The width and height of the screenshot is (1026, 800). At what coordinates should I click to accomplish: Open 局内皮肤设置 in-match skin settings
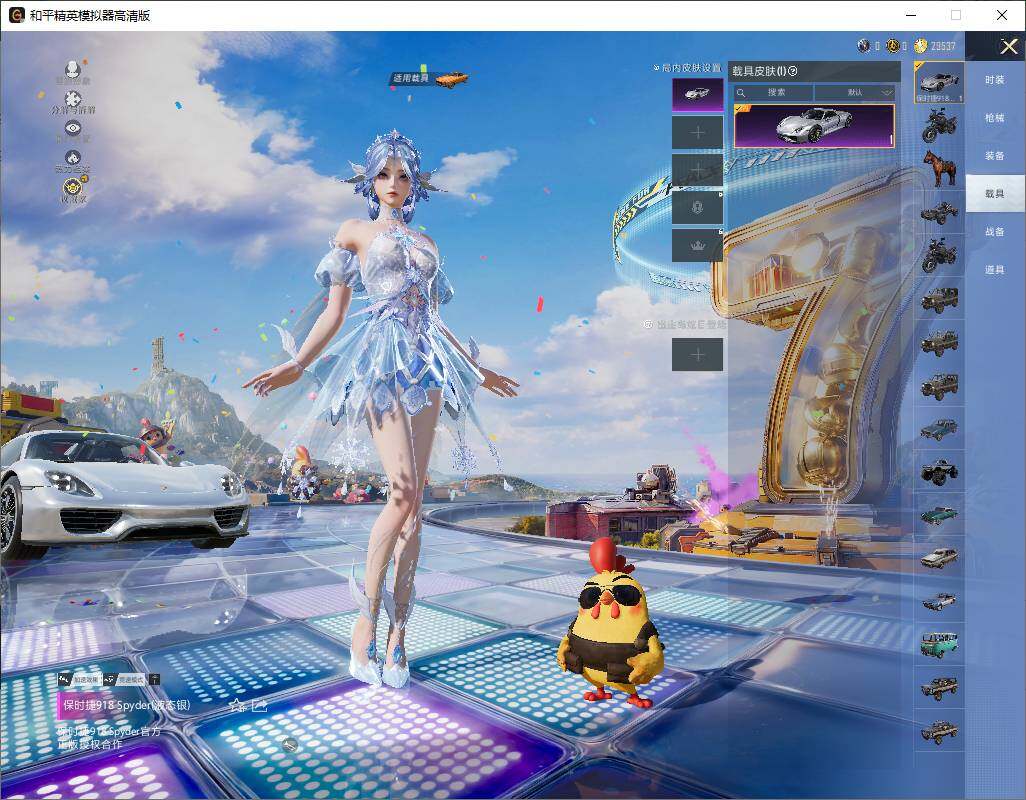(x=688, y=67)
